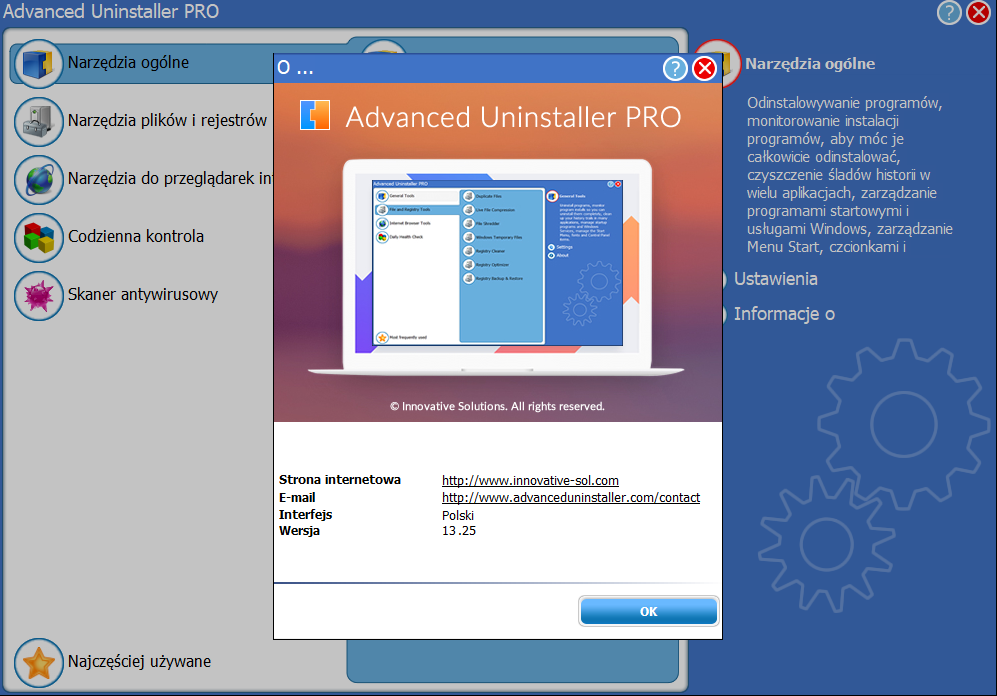The width and height of the screenshot is (997, 696).
Task: Click the Najczęściej używane star icon
Action: pos(38,662)
